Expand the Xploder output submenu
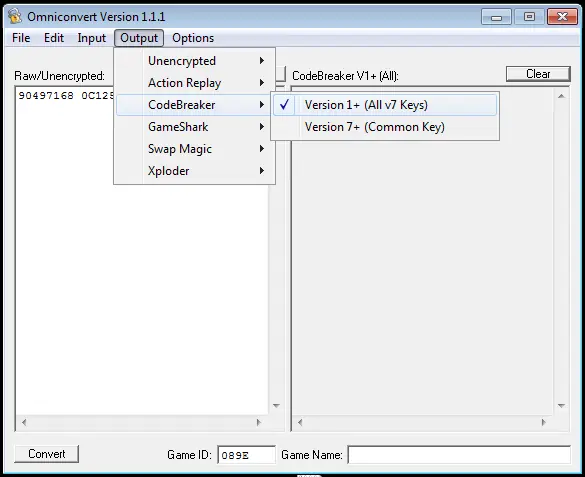 pyautogui.click(x=195, y=171)
